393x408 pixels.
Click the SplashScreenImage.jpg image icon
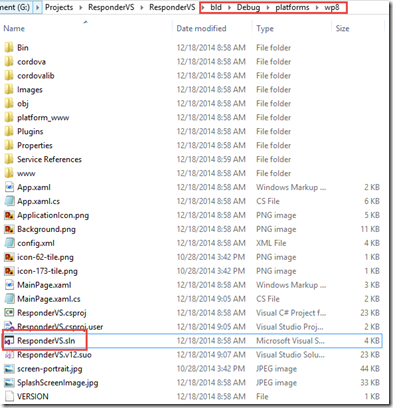click(x=9, y=383)
